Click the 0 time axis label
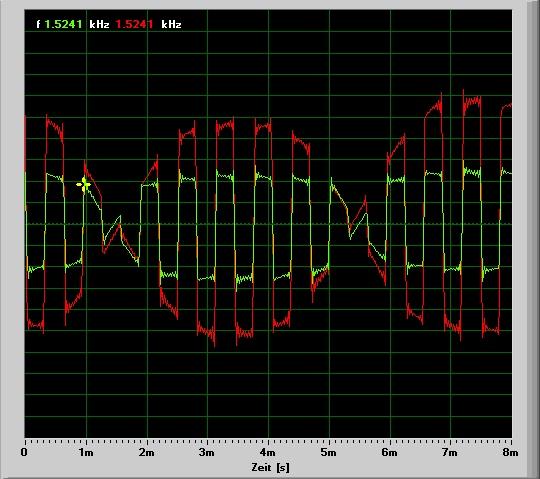Viewport: 540px width, 479px height. click(24, 452)
